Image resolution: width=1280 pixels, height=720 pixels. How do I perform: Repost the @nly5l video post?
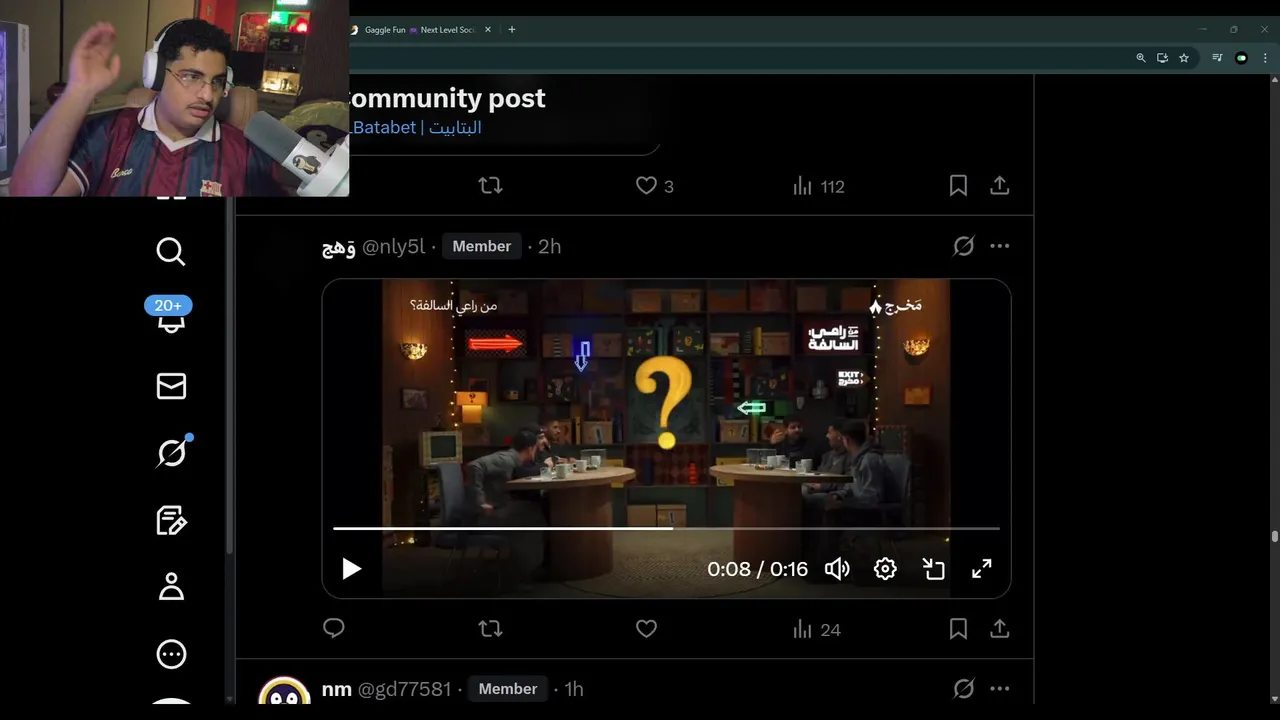coord(490,629)
